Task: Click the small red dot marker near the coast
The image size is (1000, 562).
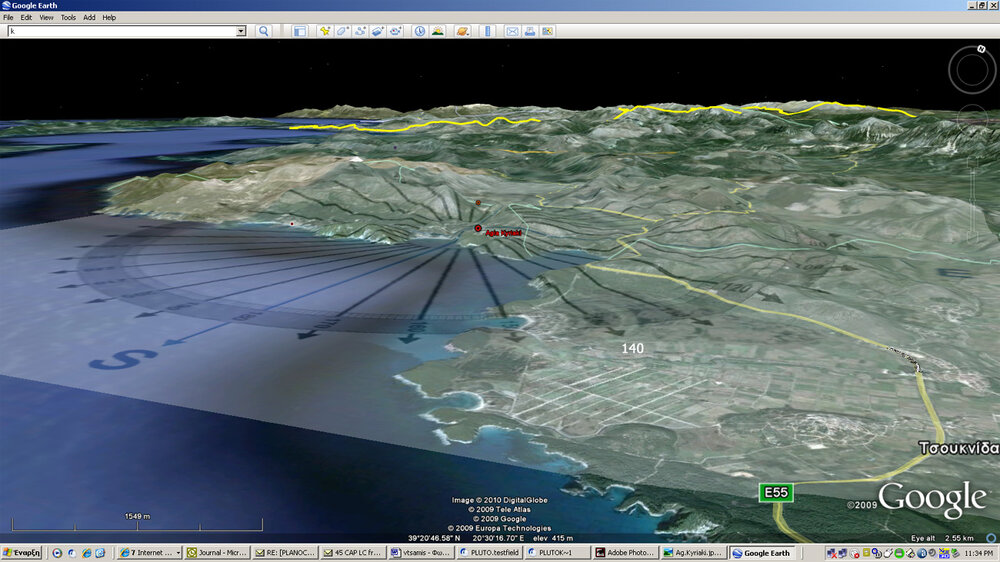Action: pyautogui.click(x=292, y=224)
